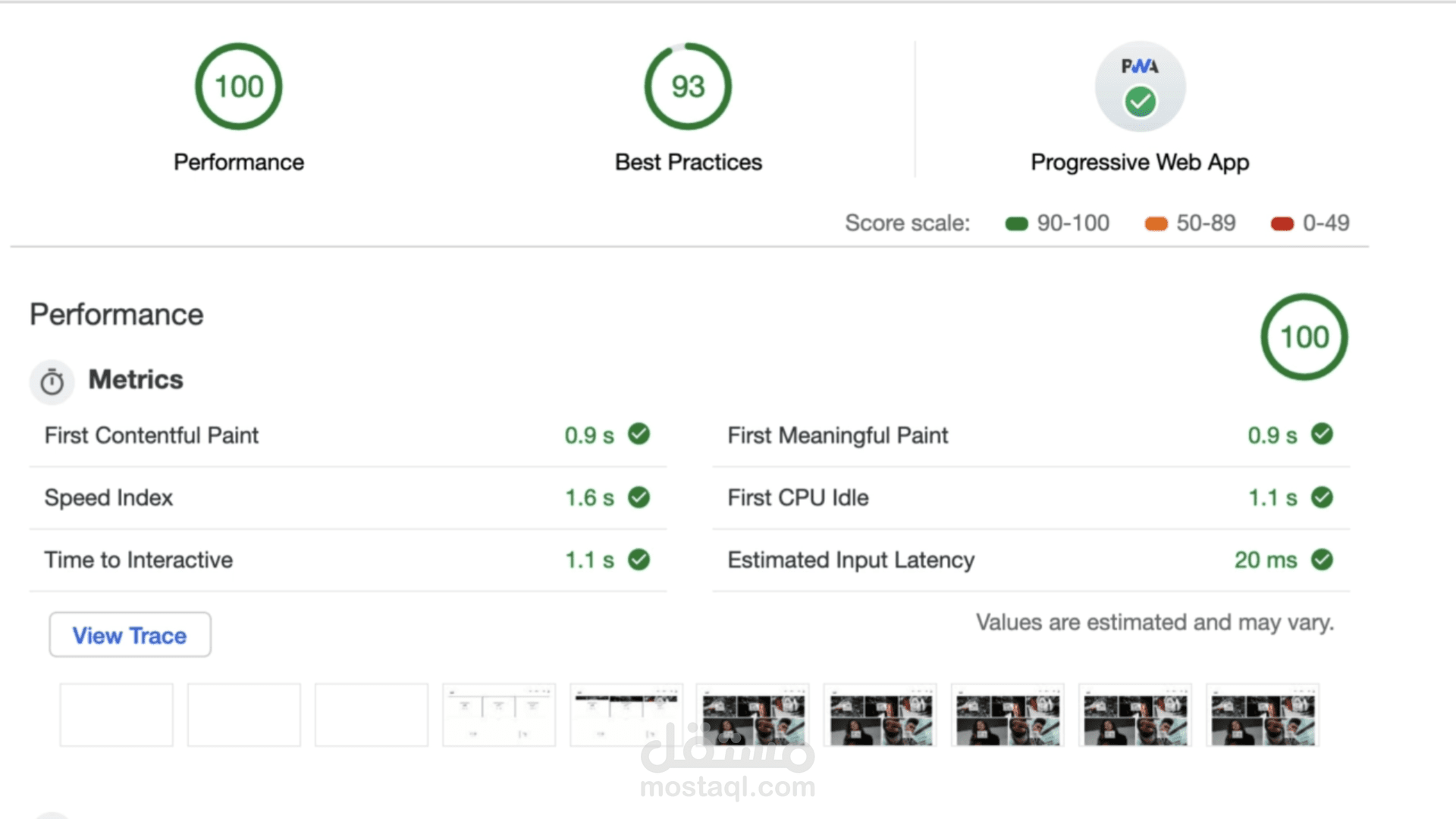Click the orange 50-89 score scale swatch
Screen dimensions: 1456x819
pos(1156,224)
